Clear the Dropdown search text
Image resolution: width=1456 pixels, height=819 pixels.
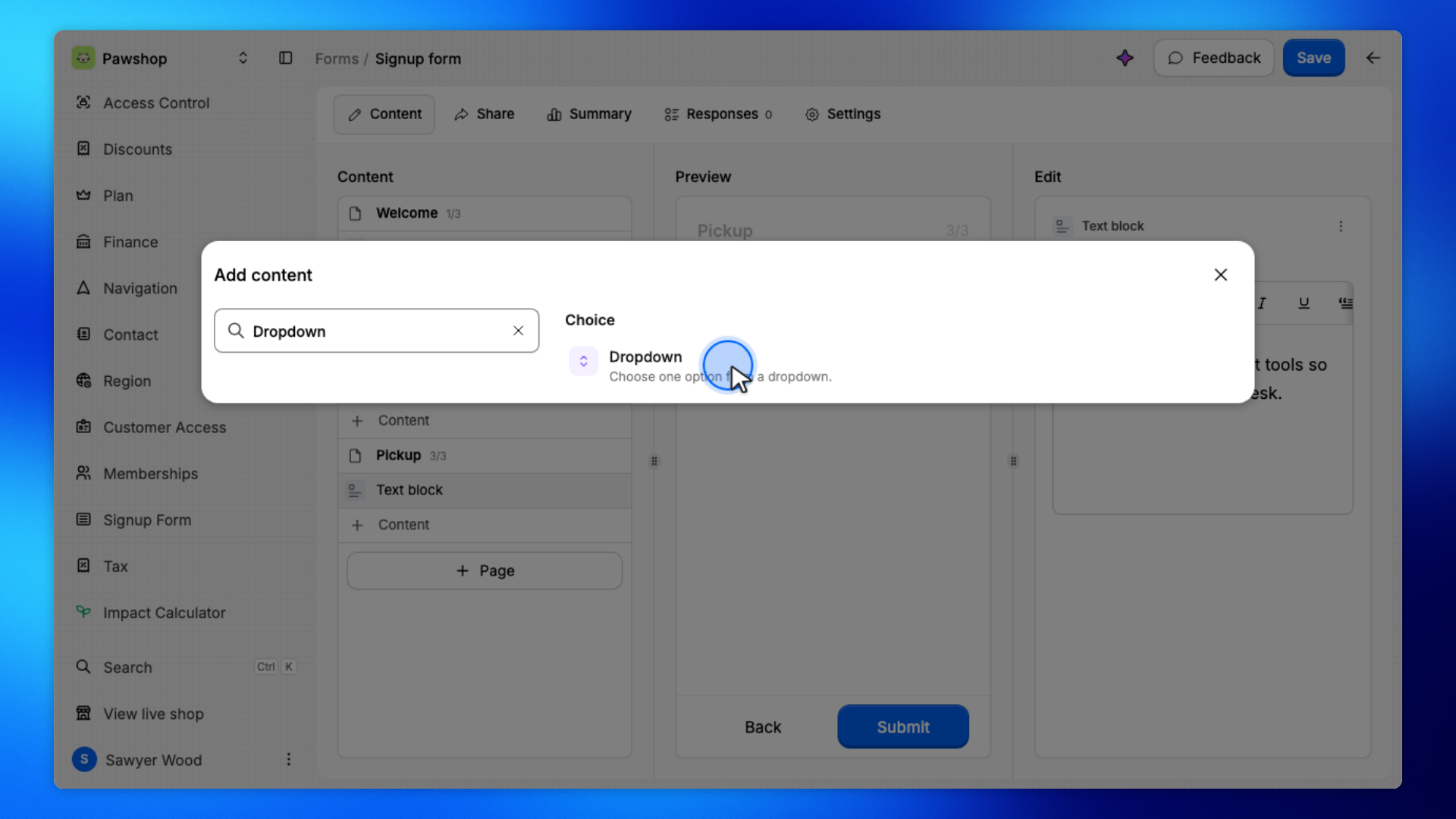(x=519, y=331)
